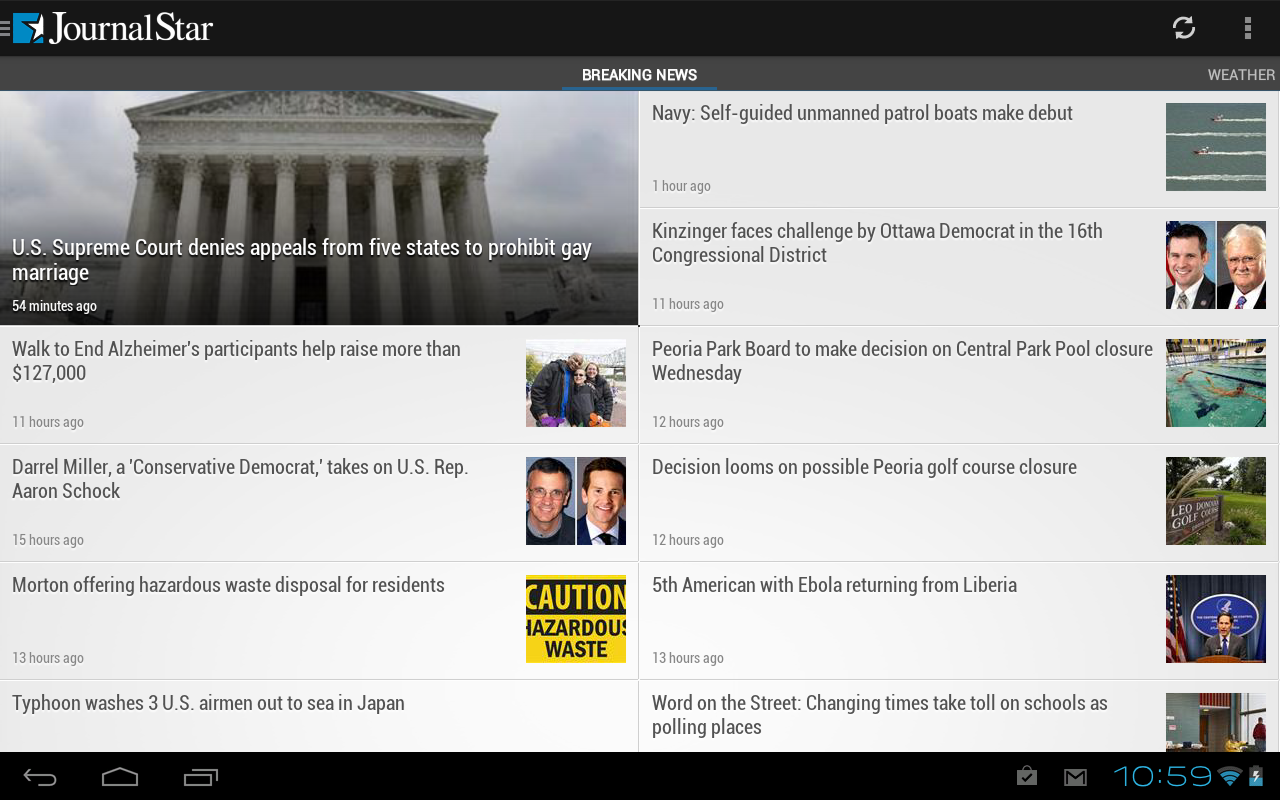Go to the Android home screen
1280x800 pixels.
pyautogui.click(x=120, y=777)
